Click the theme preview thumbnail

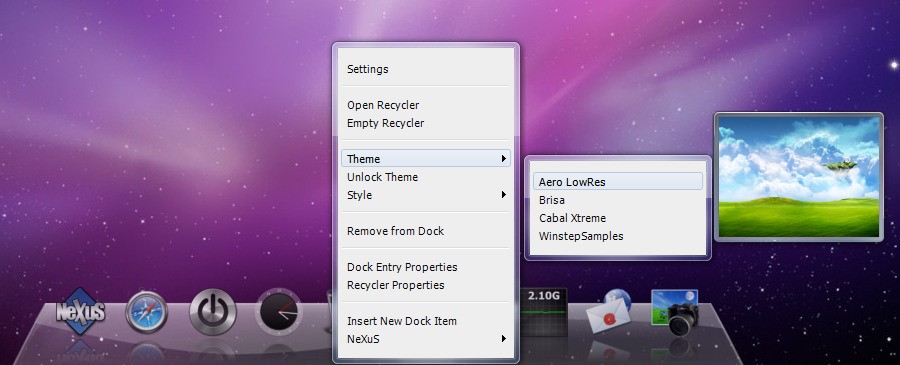pos(799,177)
